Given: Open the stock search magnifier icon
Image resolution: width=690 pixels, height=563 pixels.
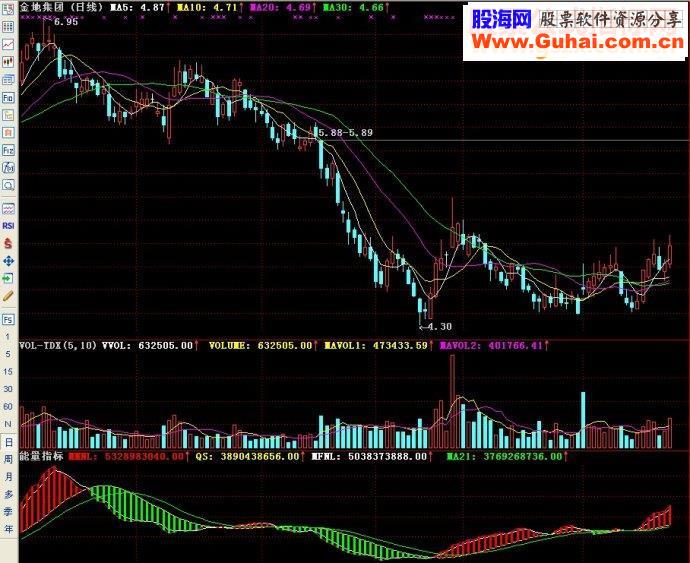Looking at the screenshot, I should coord(8,185).
